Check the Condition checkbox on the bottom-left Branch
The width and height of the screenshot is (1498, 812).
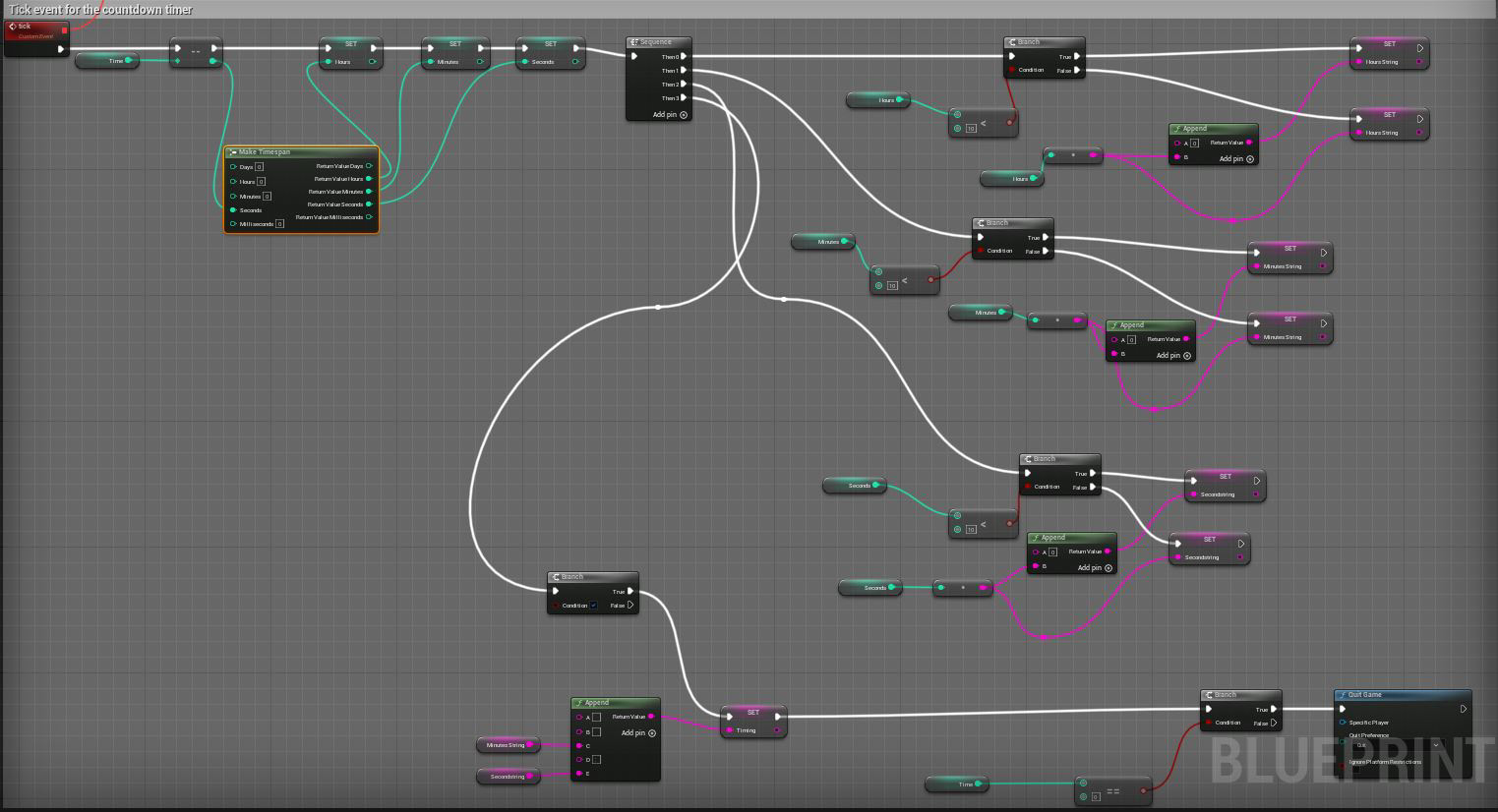pyautogui.click(x=594, y=606)
